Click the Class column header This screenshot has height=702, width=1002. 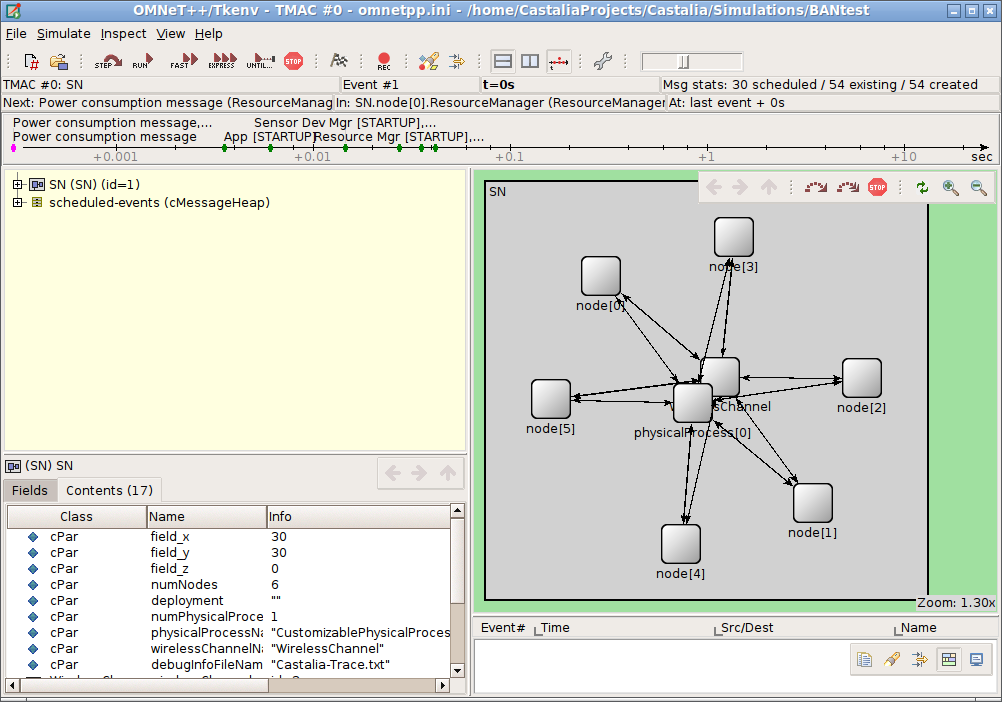[x=77, y=517]
